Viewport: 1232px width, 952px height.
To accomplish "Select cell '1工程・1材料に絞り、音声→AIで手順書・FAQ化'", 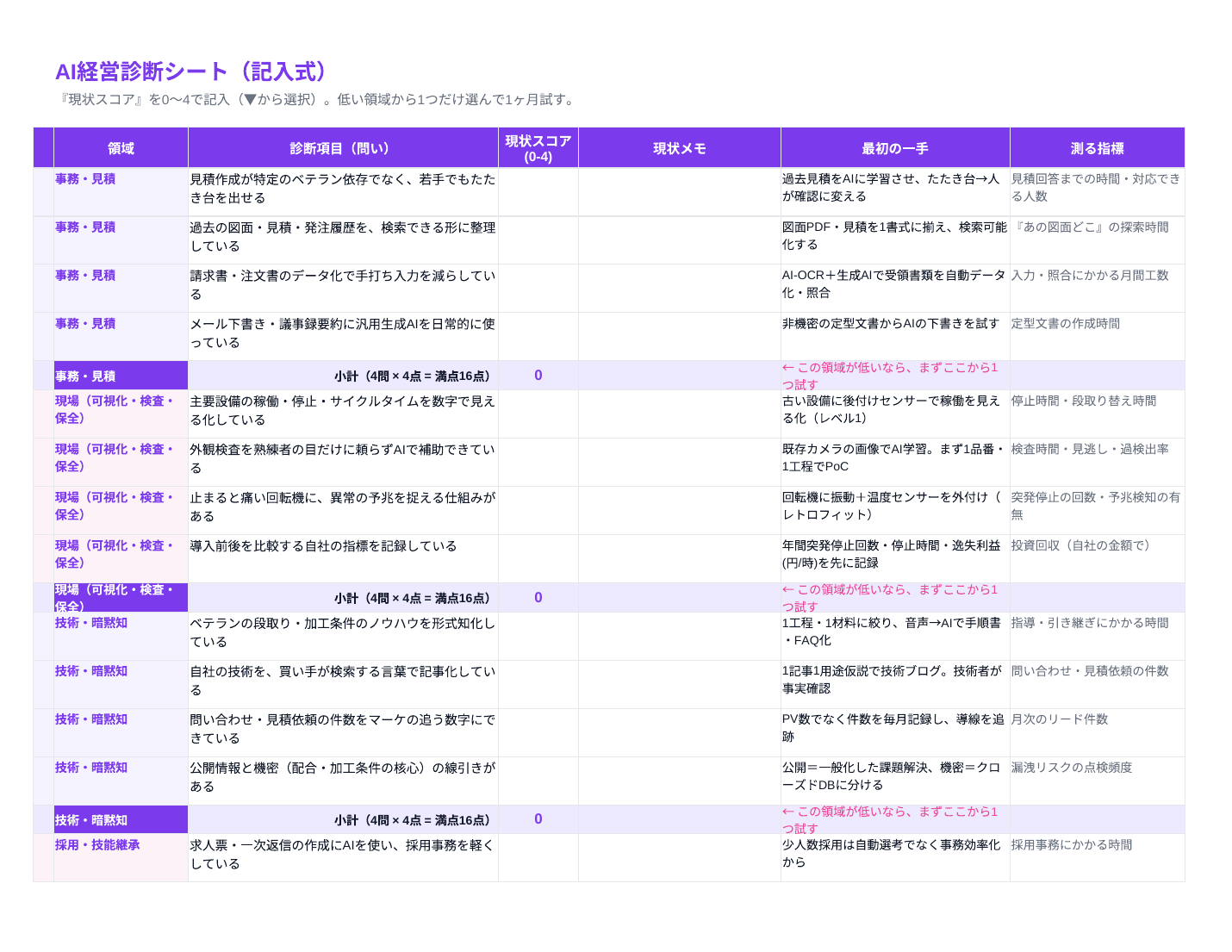I will [895, 636].
